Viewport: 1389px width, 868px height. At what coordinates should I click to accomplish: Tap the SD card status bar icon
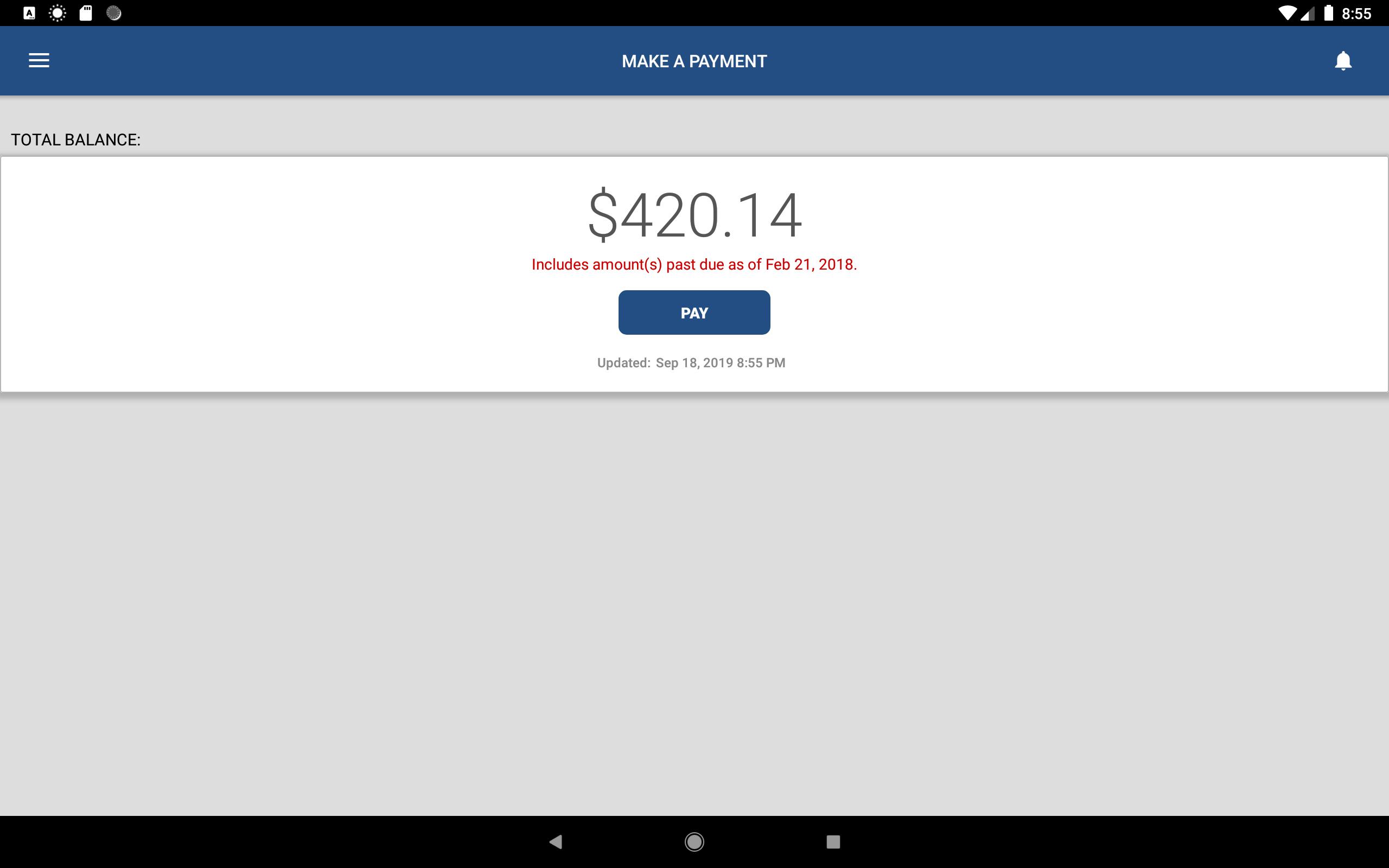coord(86,13)
